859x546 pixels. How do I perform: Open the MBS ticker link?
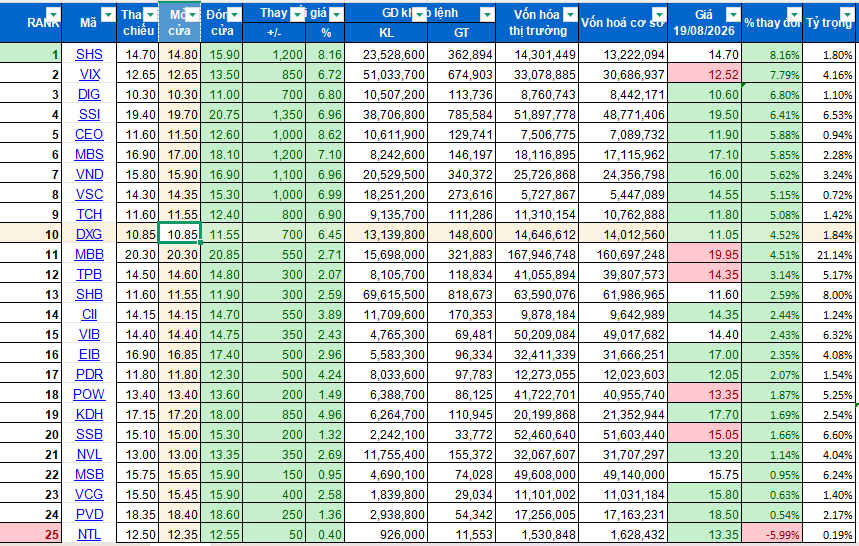tap(89, 154)
